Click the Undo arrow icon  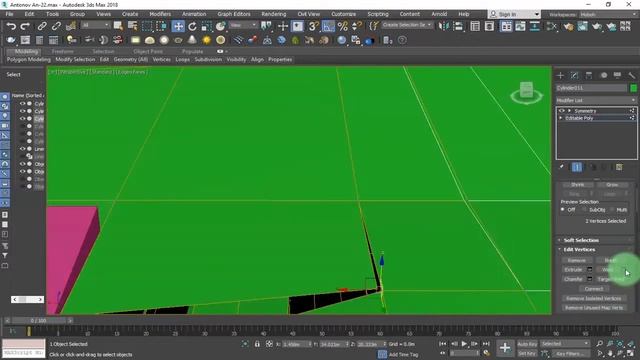point(11,27)
